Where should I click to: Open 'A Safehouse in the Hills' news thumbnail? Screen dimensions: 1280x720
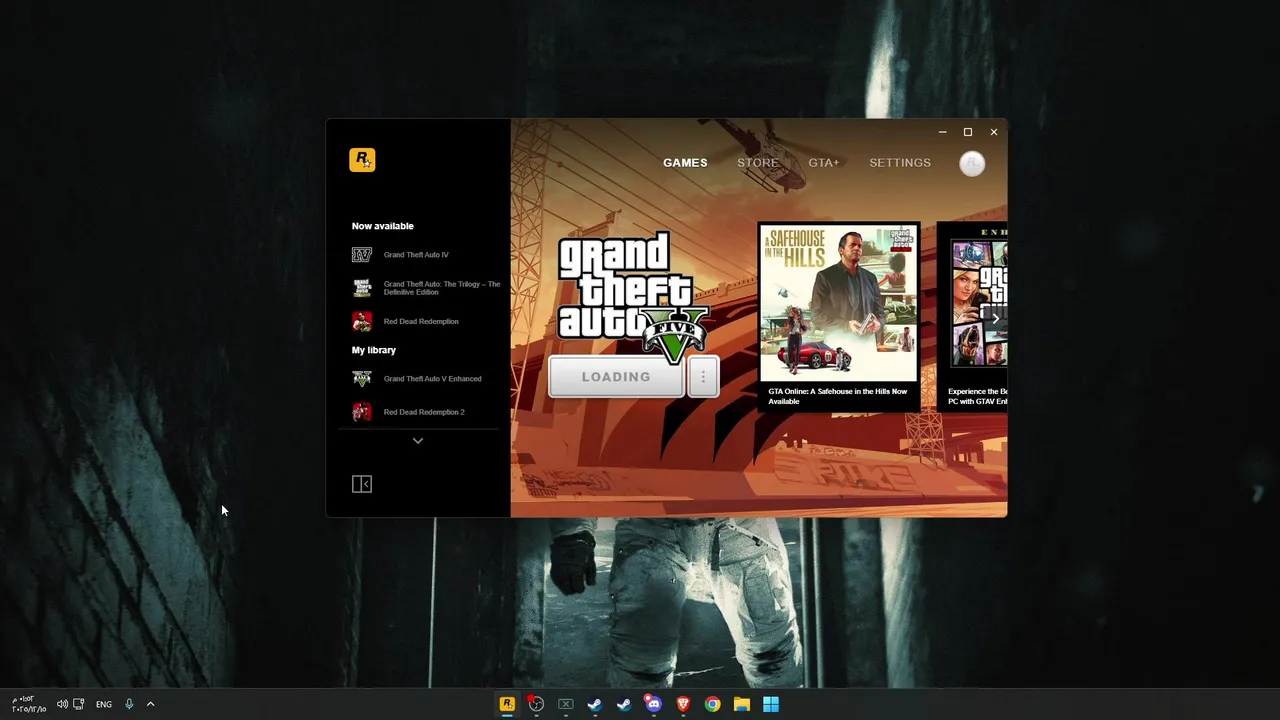click(x=838, y=303)
